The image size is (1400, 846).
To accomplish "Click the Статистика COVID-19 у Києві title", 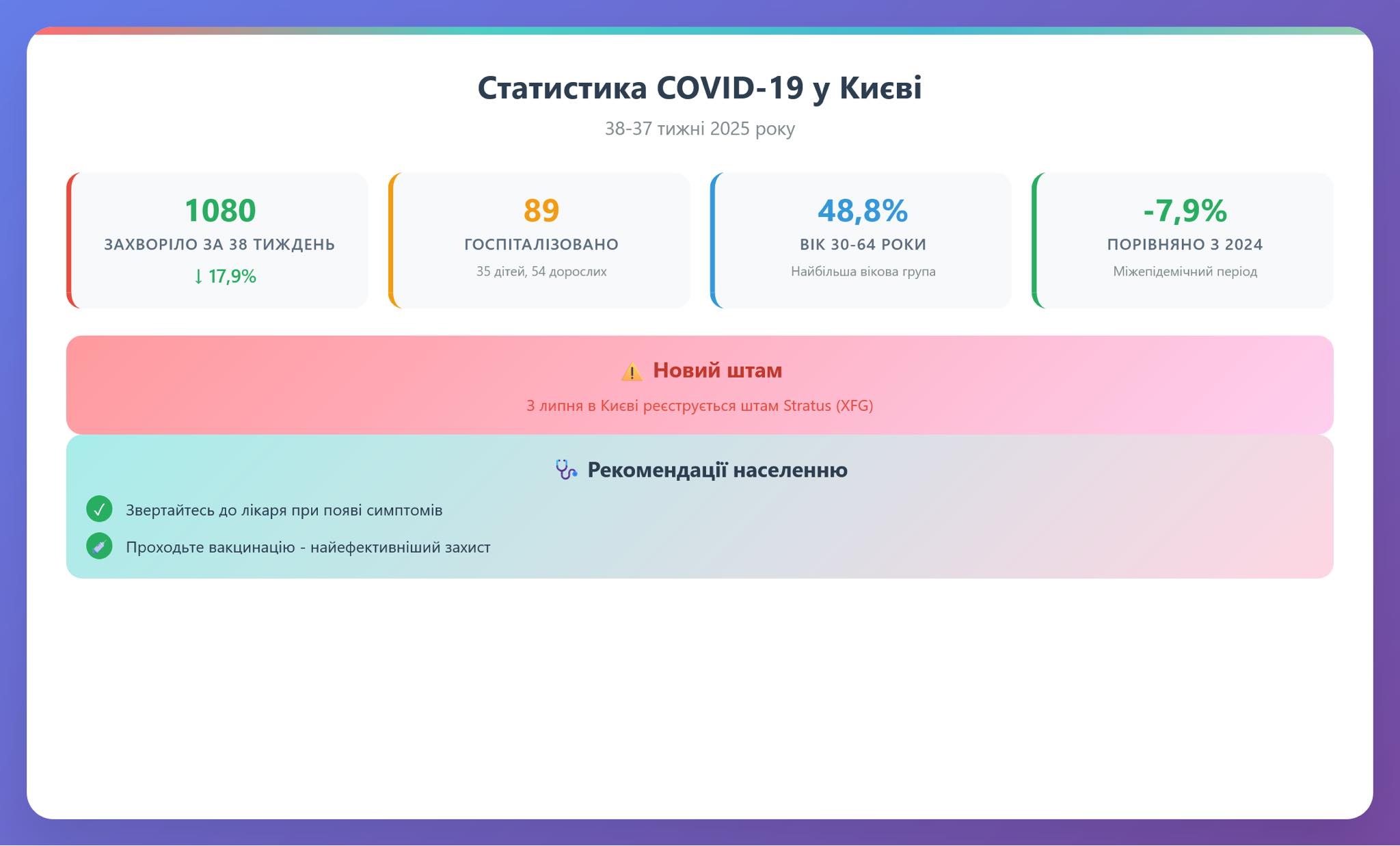I will tap(699, 88).
